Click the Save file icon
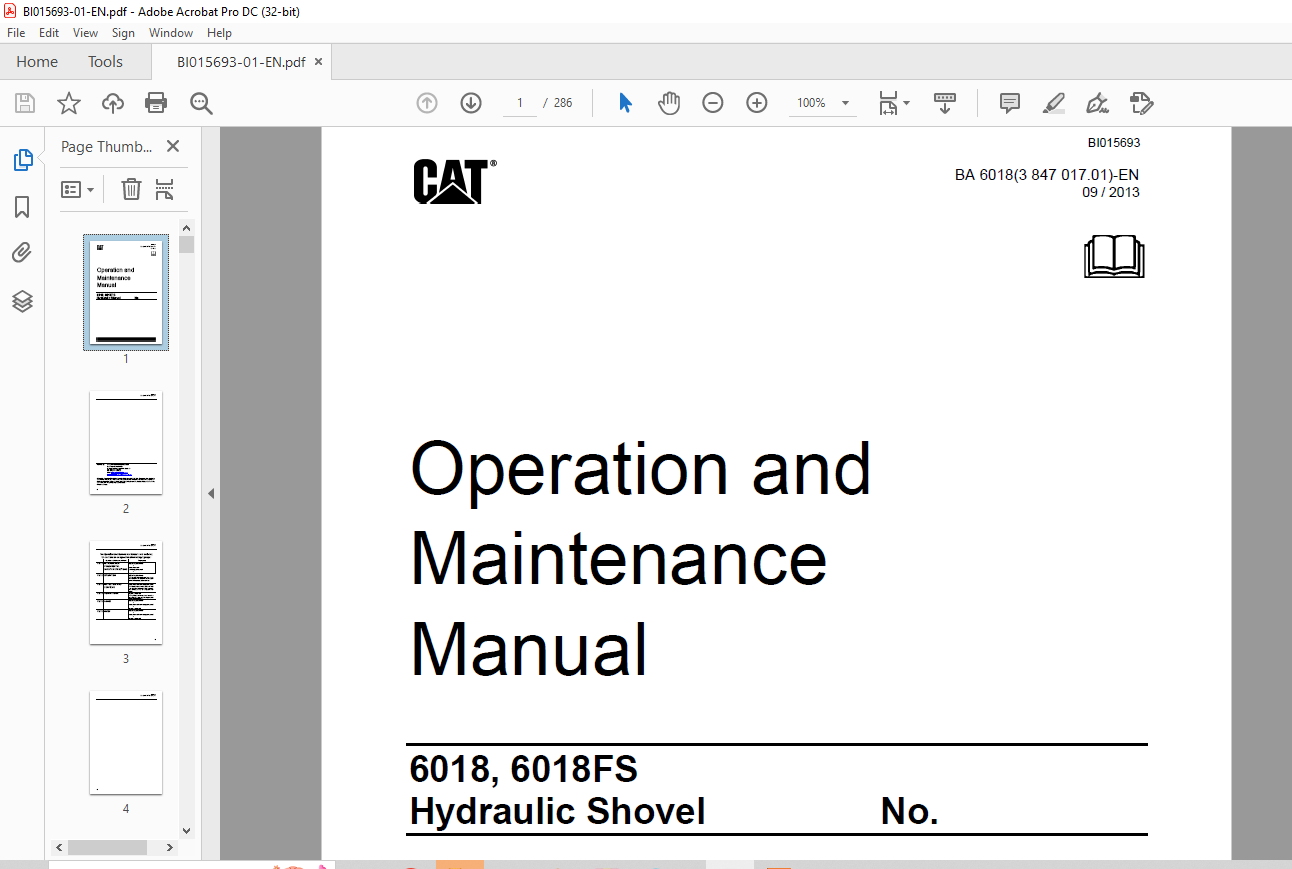 [x=25, y=103]
